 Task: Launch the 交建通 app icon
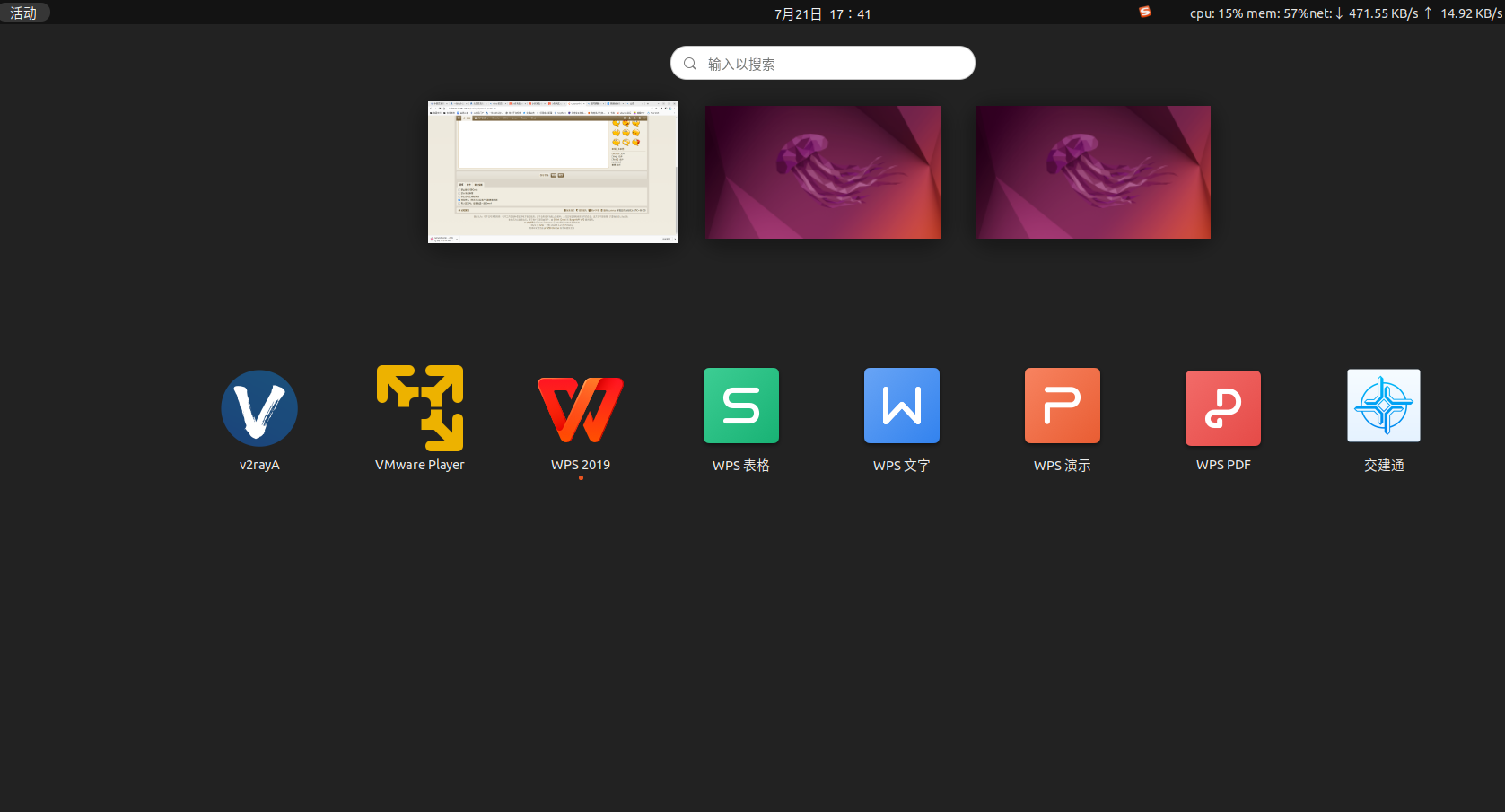(1384, 406)
